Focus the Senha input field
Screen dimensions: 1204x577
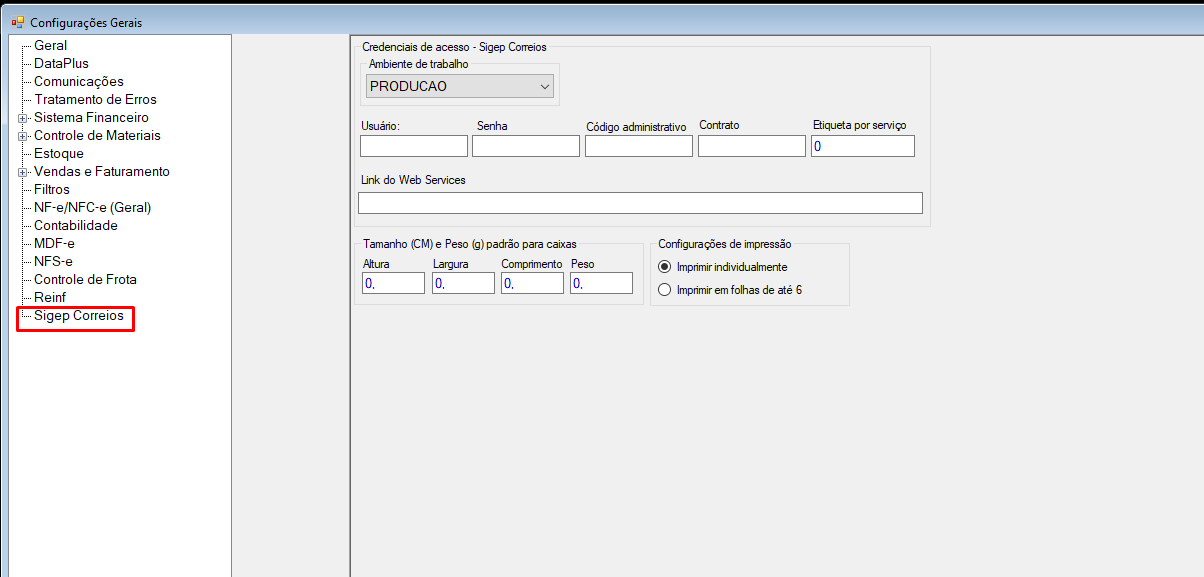[x=526, y=146]
